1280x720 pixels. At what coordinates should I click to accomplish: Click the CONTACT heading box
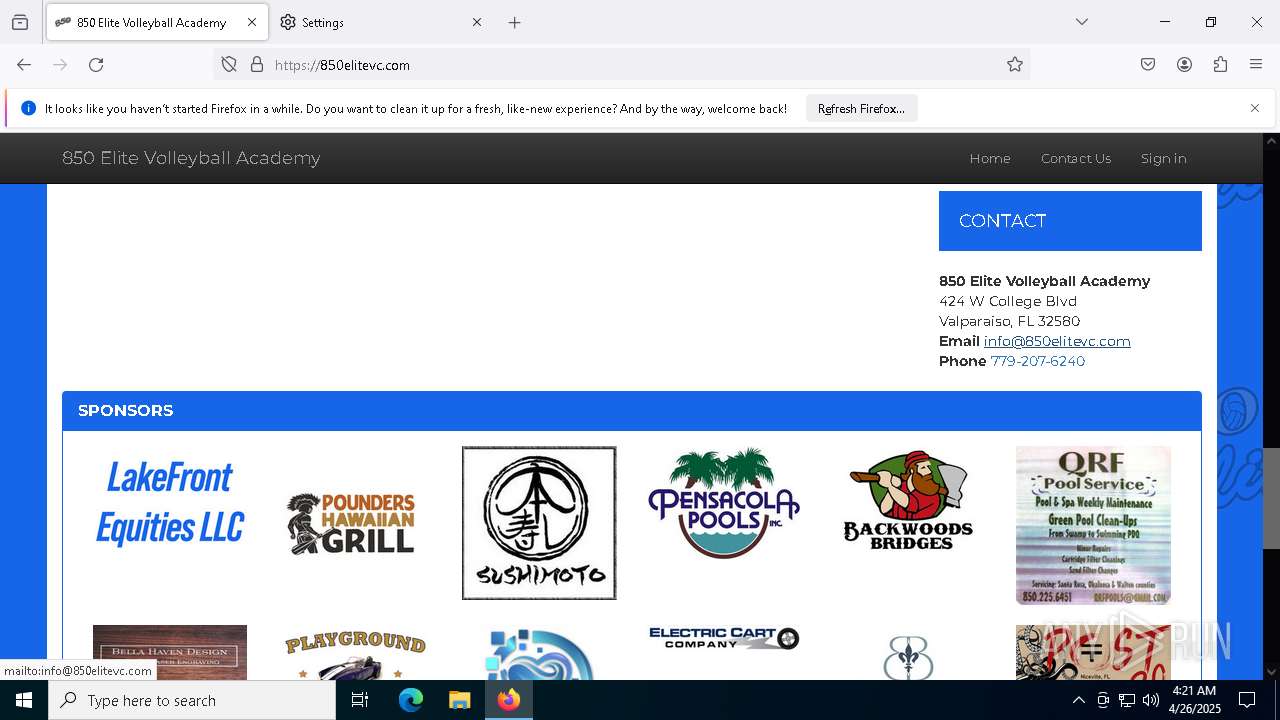(1070, 221)
